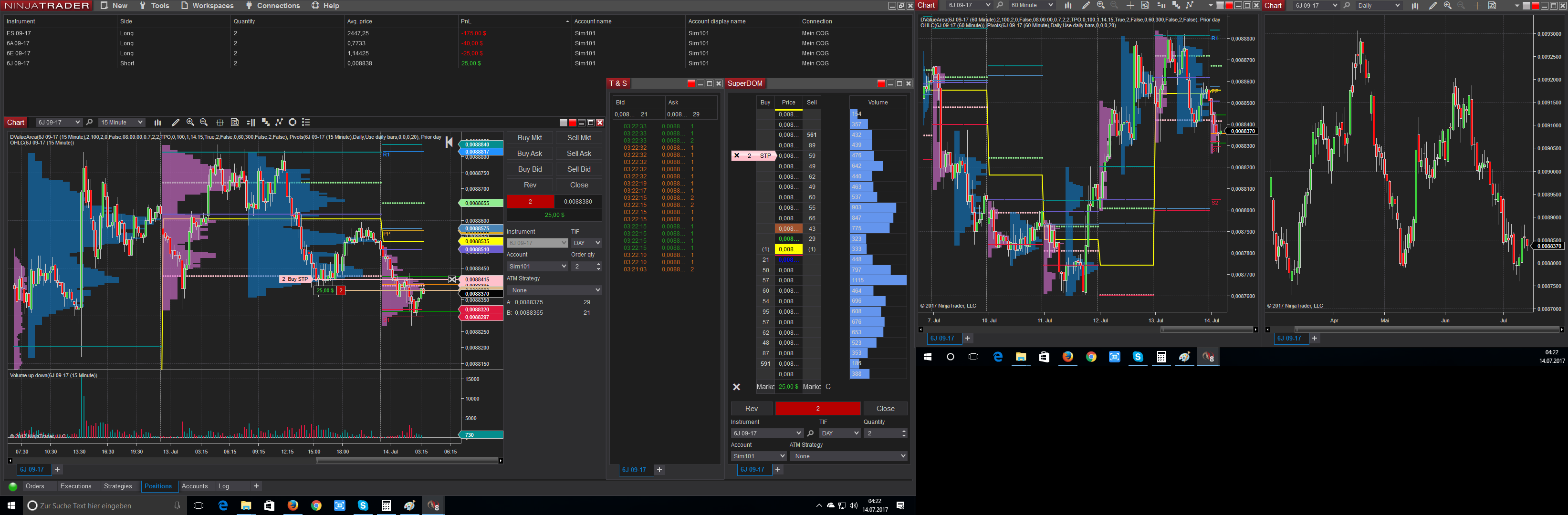Change the 15 Minute interval dropdown
1568x515 pixels.
tap(122, 122)
